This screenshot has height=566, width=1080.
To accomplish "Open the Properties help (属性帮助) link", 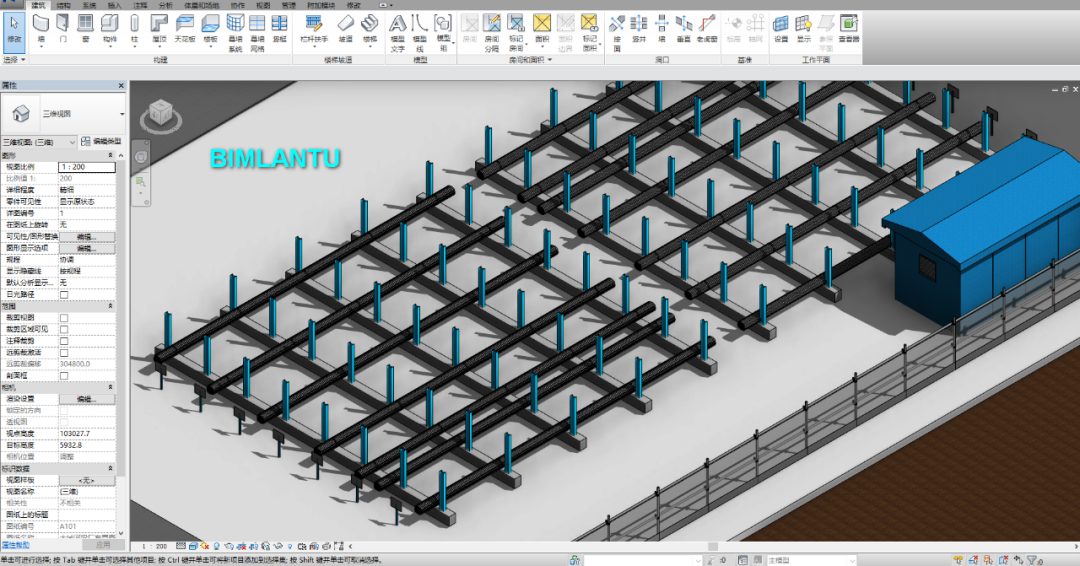I will pyautogui.click(x=15, y=545).
